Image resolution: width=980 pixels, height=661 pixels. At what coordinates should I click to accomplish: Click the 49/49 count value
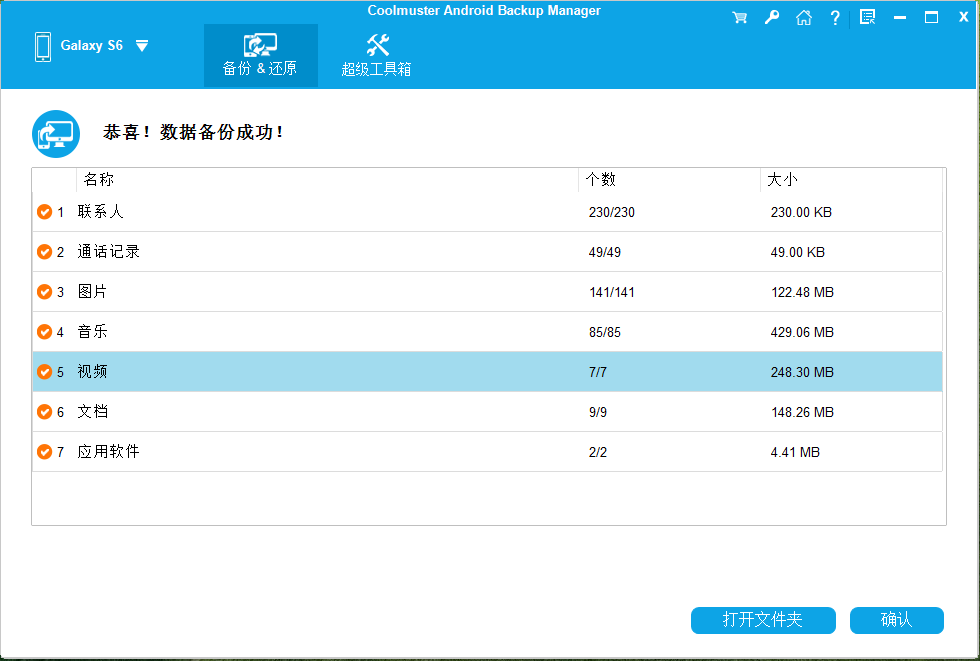point(605,252)
